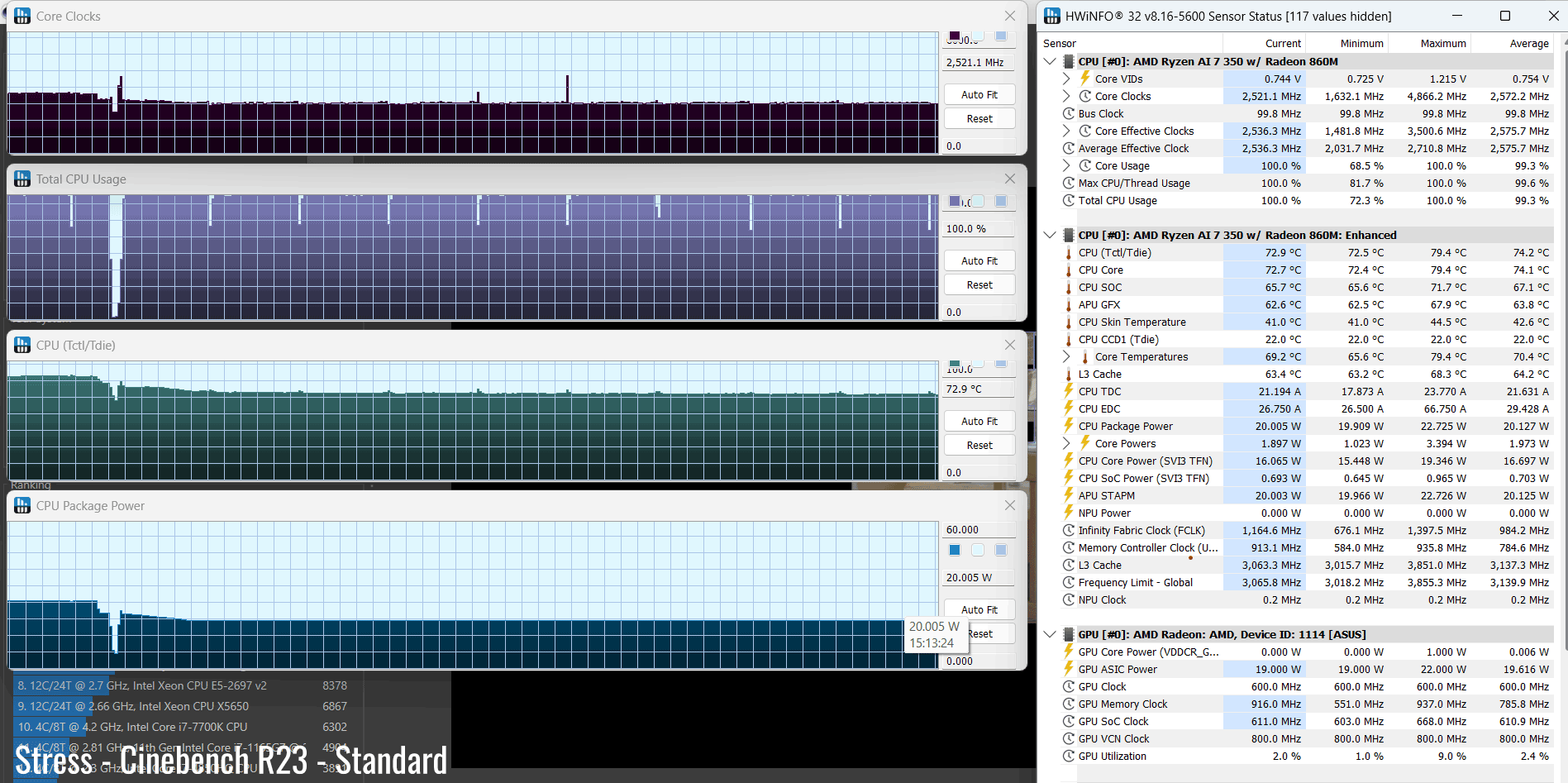Open the blue graph color swatch in CPU Package Power
This screenshot has height=783, width=1568.
point(955,550)
